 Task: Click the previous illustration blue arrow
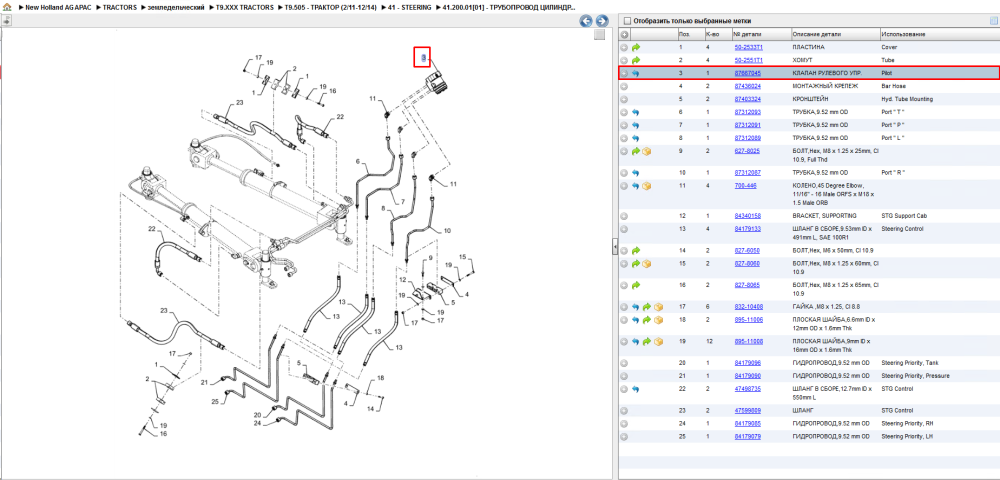pos(585,21)
